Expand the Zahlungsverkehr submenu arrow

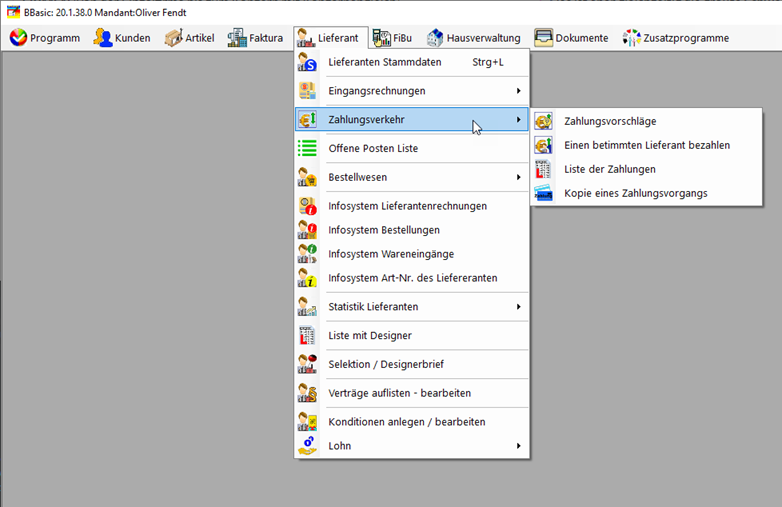(519, 120)
